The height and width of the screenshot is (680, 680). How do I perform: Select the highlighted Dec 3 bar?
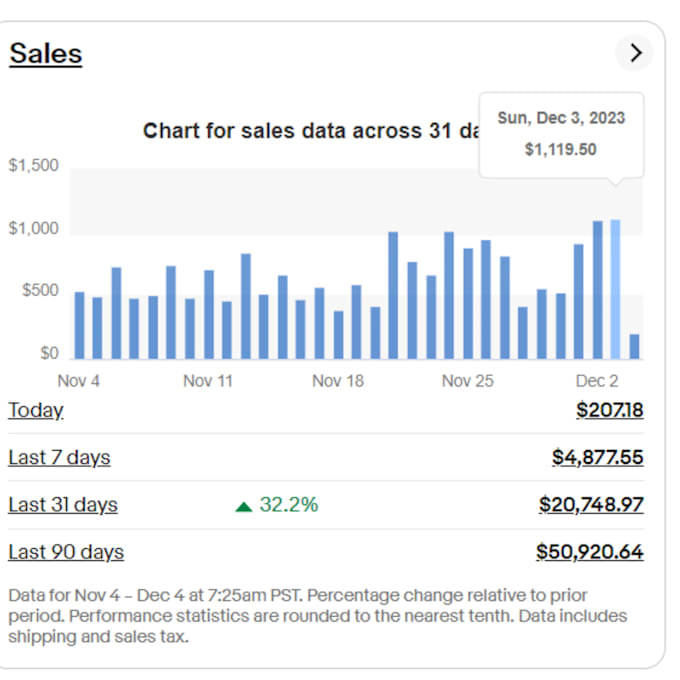(615, 289)
